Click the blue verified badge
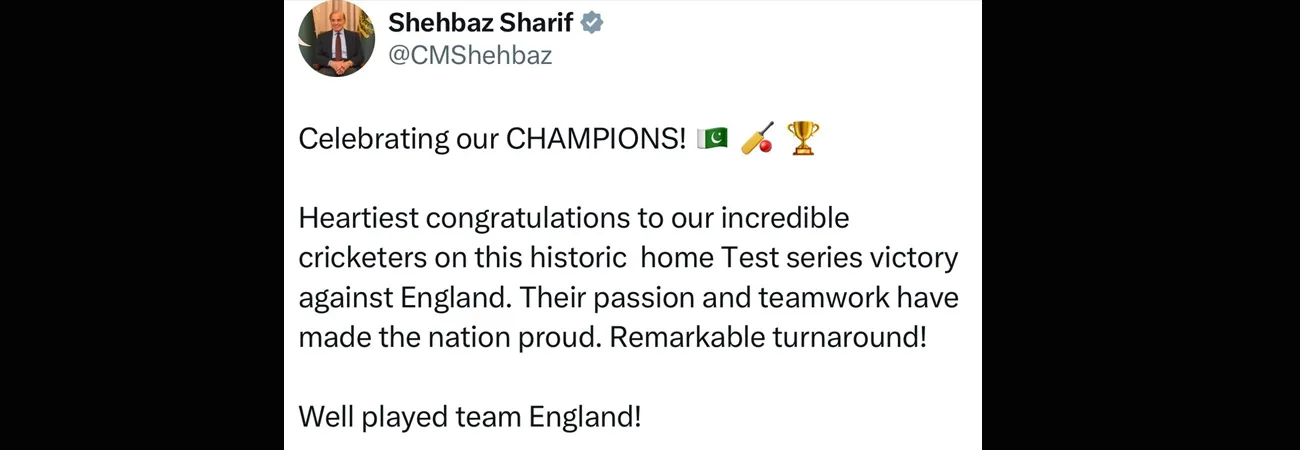The height and width of the screenshot is (450, 1300). click(592, 22)
